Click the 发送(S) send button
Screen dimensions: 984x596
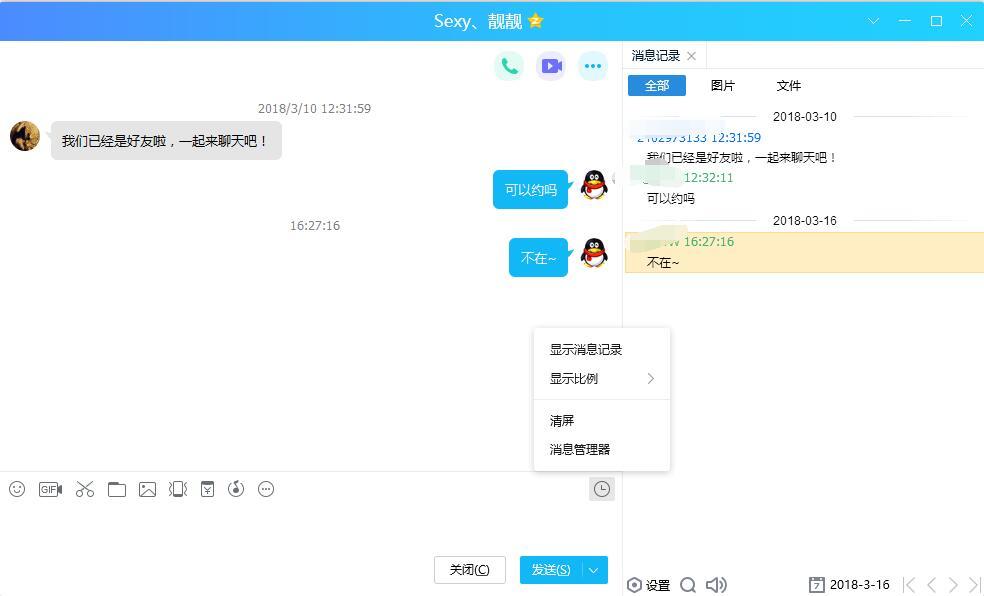pyautogui.click(x=551, y=570)
